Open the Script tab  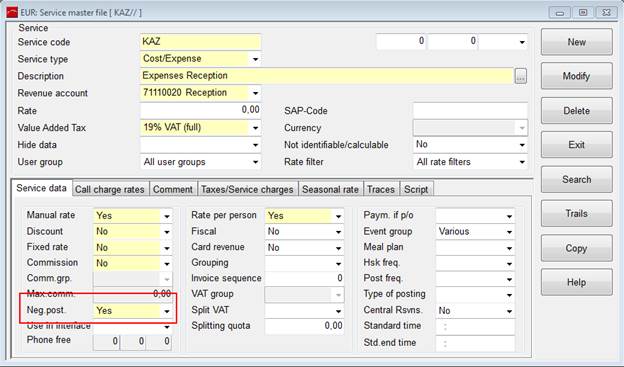(416, 189)
